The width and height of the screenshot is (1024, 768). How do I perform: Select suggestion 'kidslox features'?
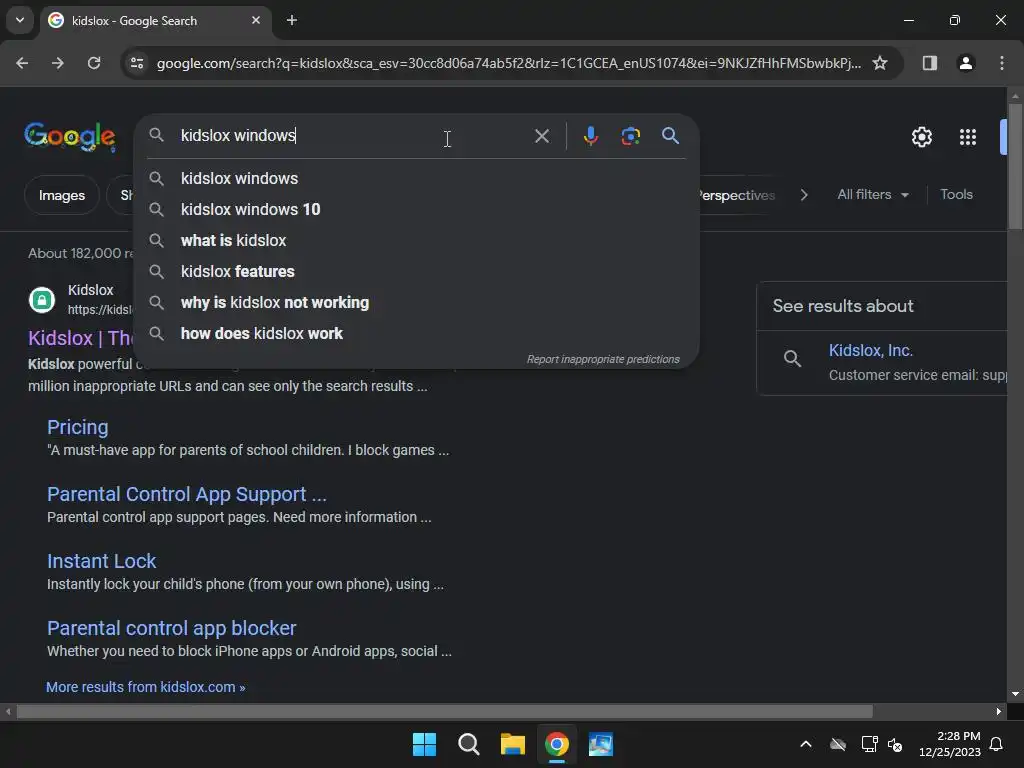[x=416, y=271]
